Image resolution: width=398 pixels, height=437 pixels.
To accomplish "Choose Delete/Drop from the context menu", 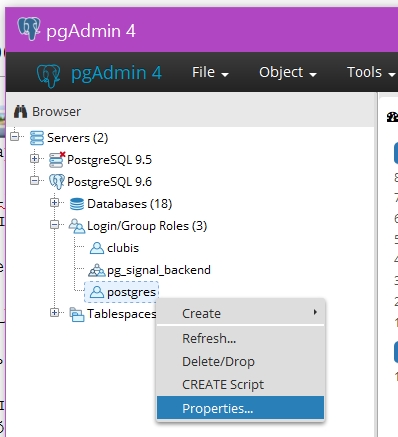I will [x=240, y=362].
